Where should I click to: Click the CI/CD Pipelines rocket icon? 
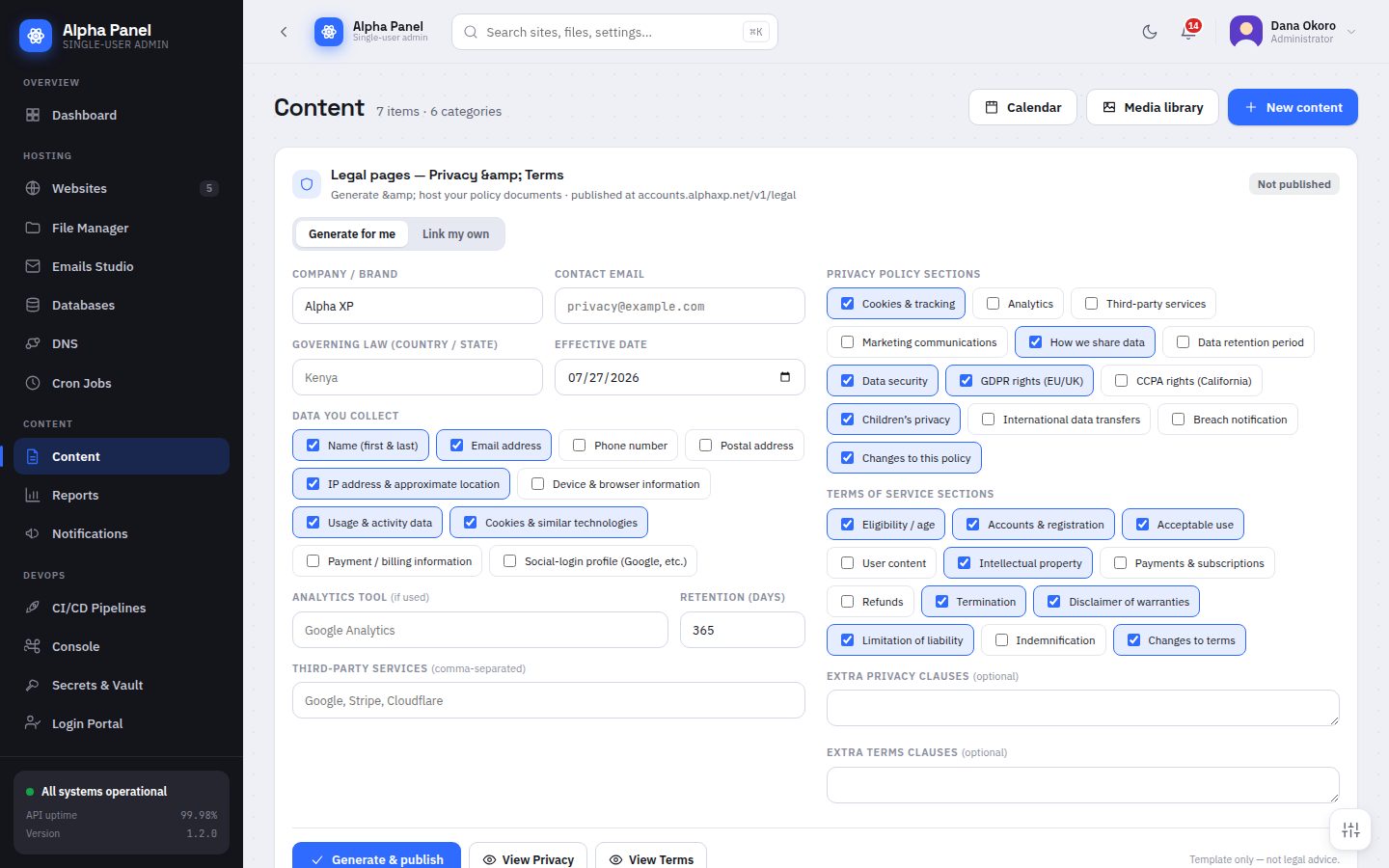click(33, 608)
